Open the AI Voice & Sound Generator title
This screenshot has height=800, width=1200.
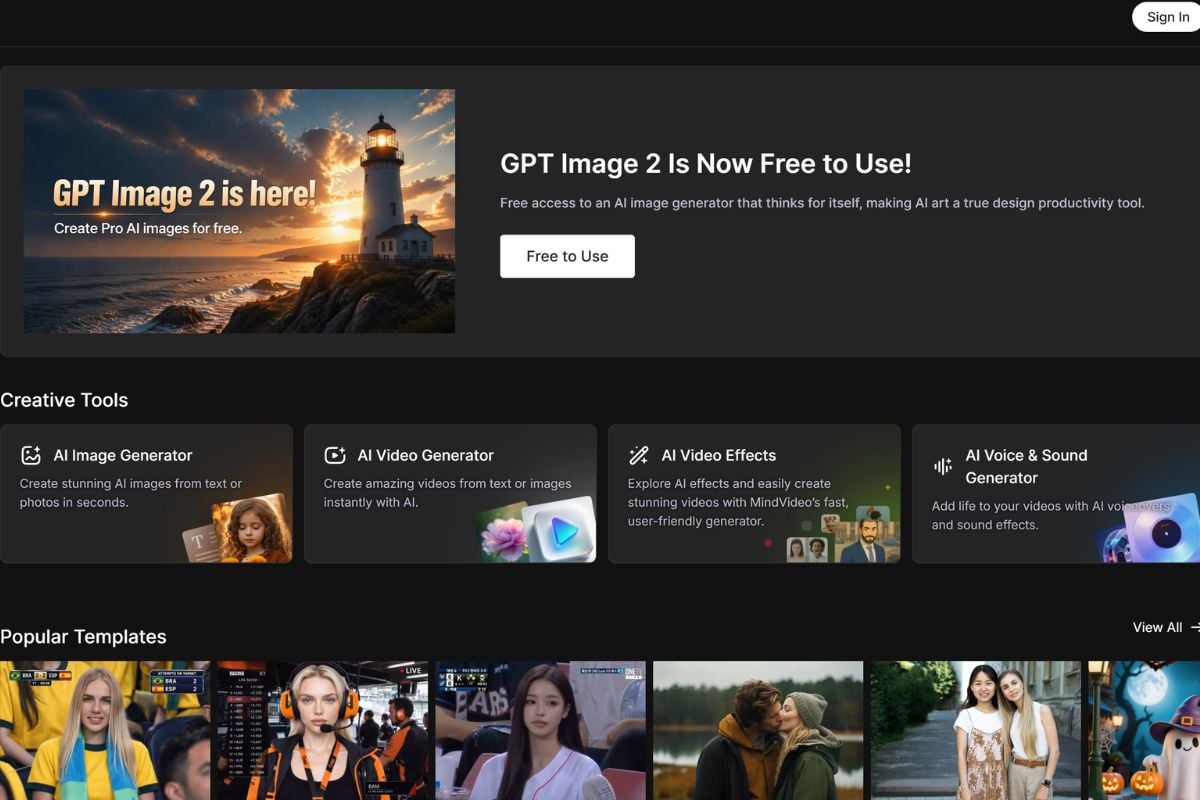point(1026,466)
